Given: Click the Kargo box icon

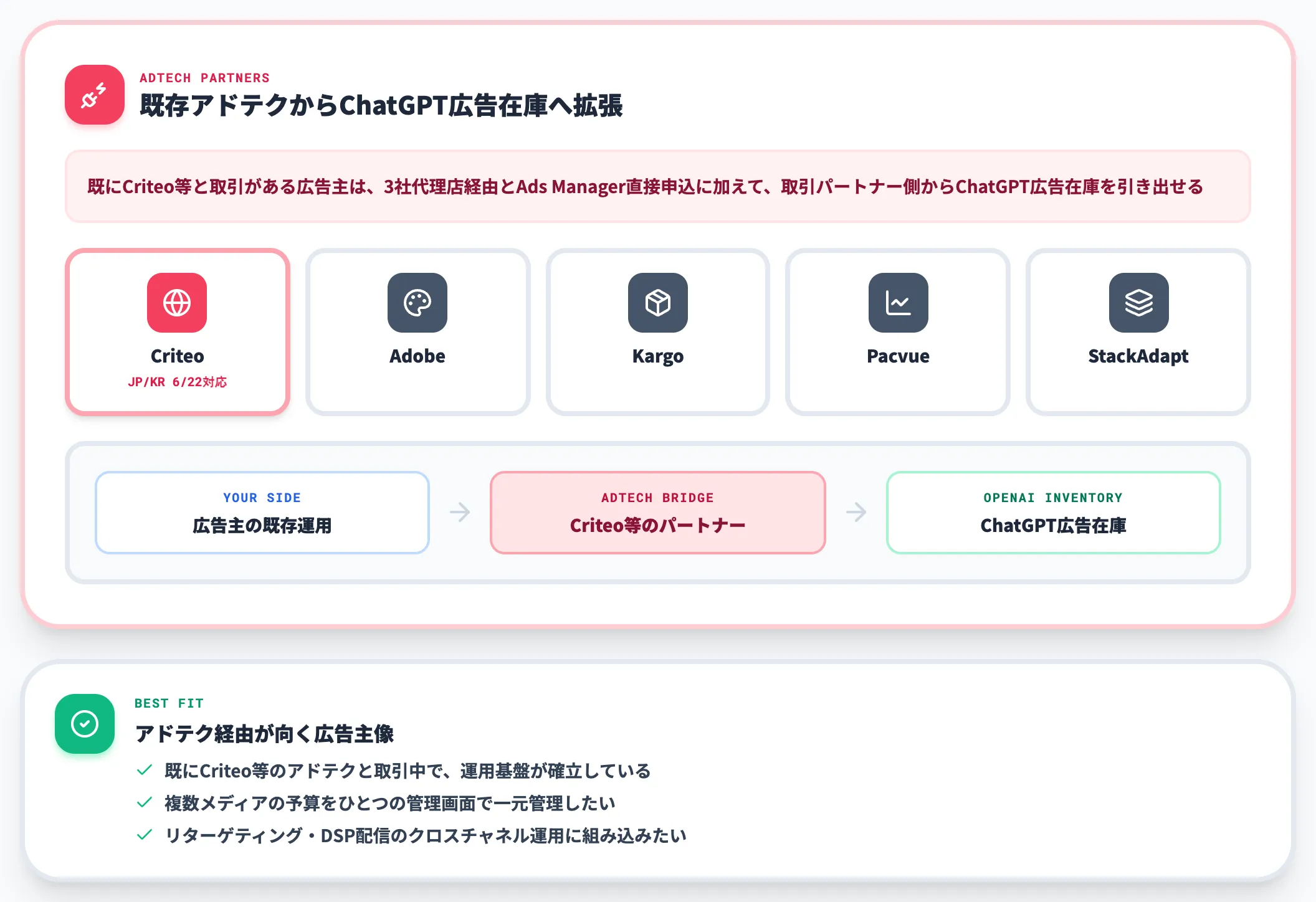Looking at the screenshot, I should [658, 303].
